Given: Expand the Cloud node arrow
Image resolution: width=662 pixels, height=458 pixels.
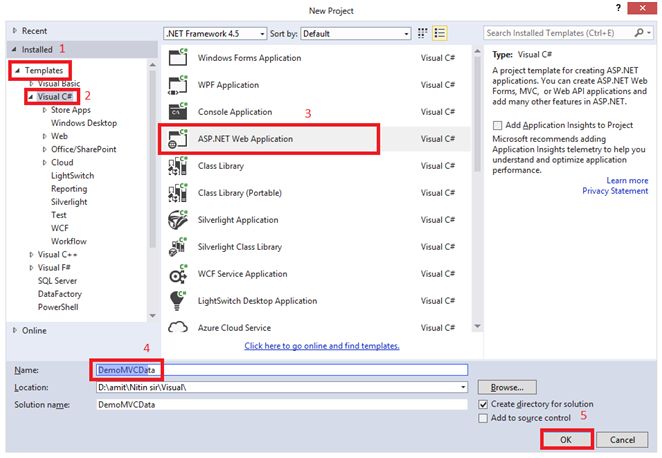Looking at the screenshot, I should point(45,162).
